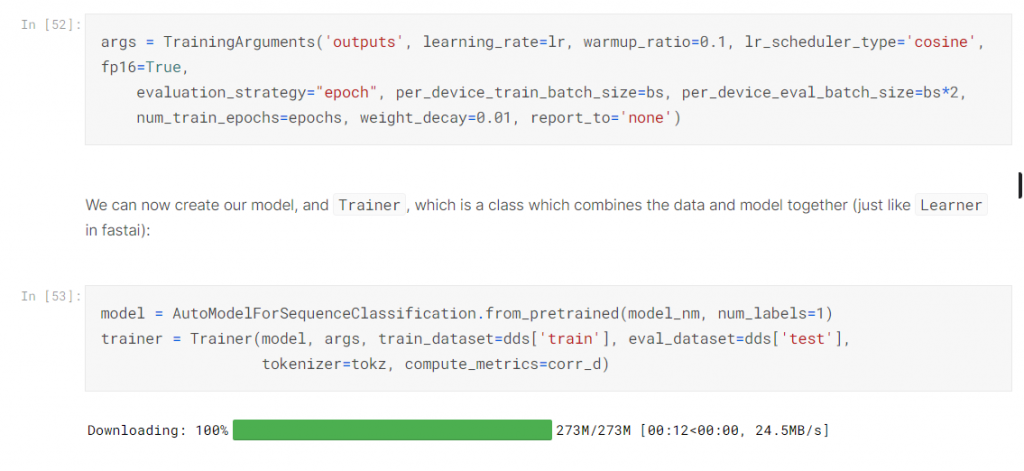
Task: Click the 273M/273M download status text
Action: (594, 430)
